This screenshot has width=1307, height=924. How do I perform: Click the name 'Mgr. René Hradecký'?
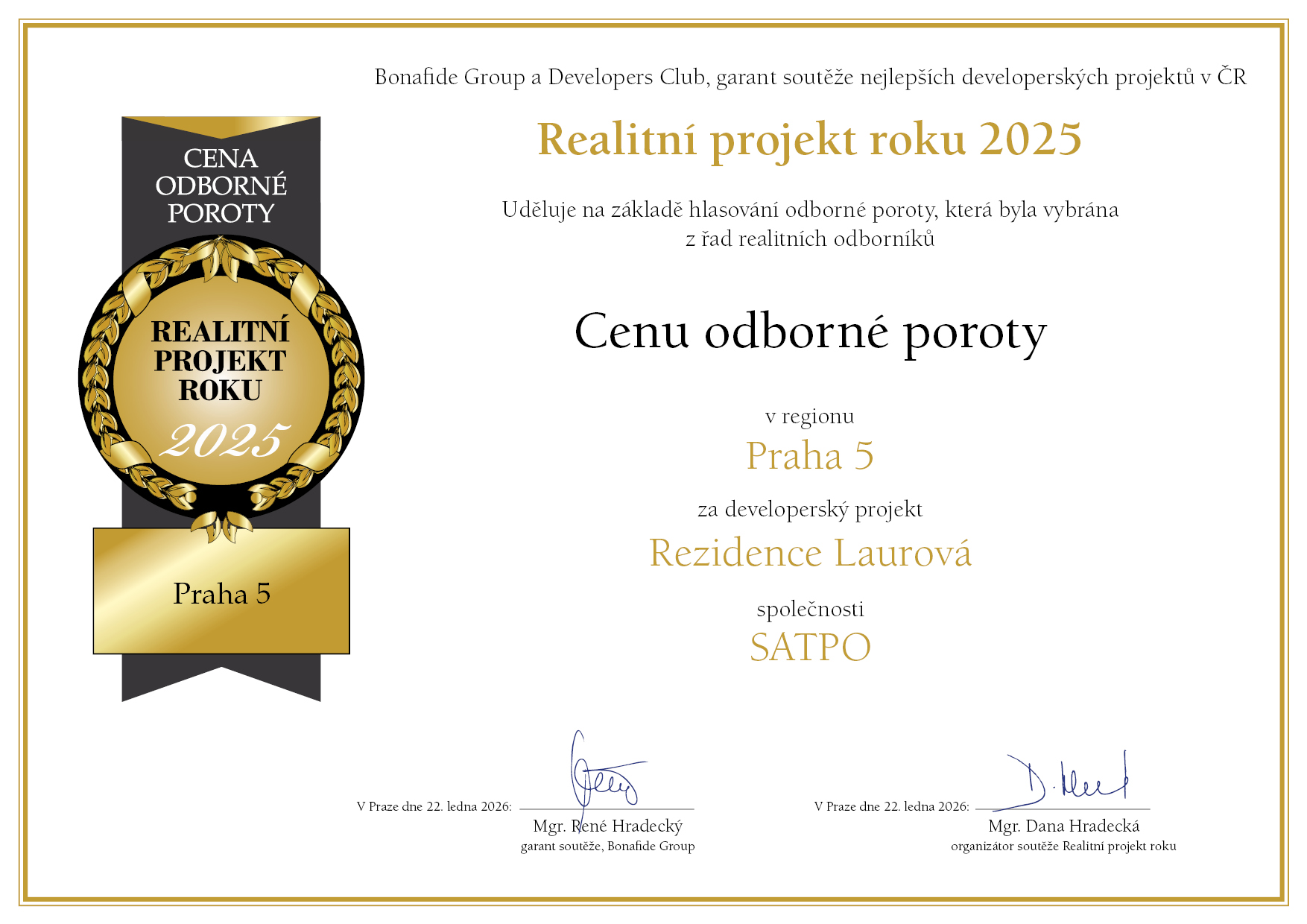coord(608,826)
